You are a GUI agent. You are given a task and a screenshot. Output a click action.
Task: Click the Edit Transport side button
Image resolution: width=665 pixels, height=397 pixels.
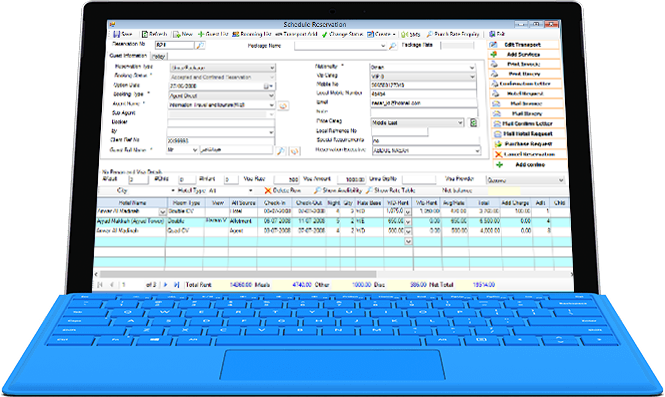(x=524, y=45)
